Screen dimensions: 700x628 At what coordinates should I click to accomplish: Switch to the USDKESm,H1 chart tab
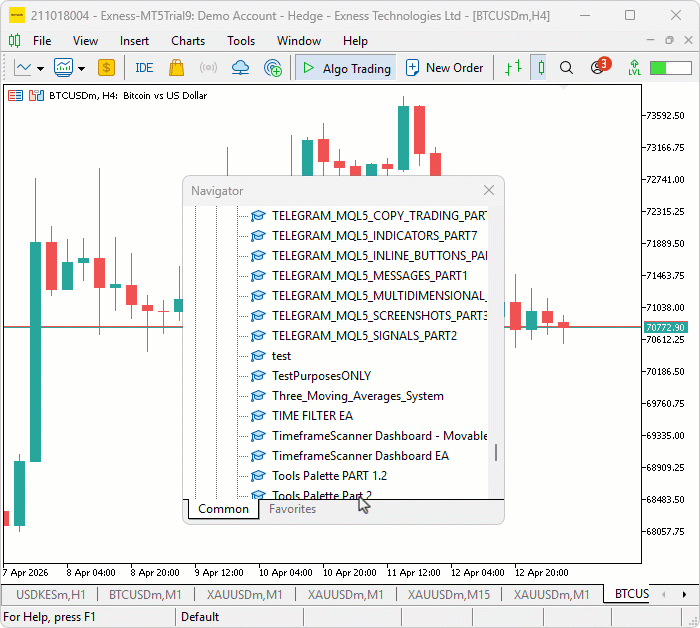(50, 595)
